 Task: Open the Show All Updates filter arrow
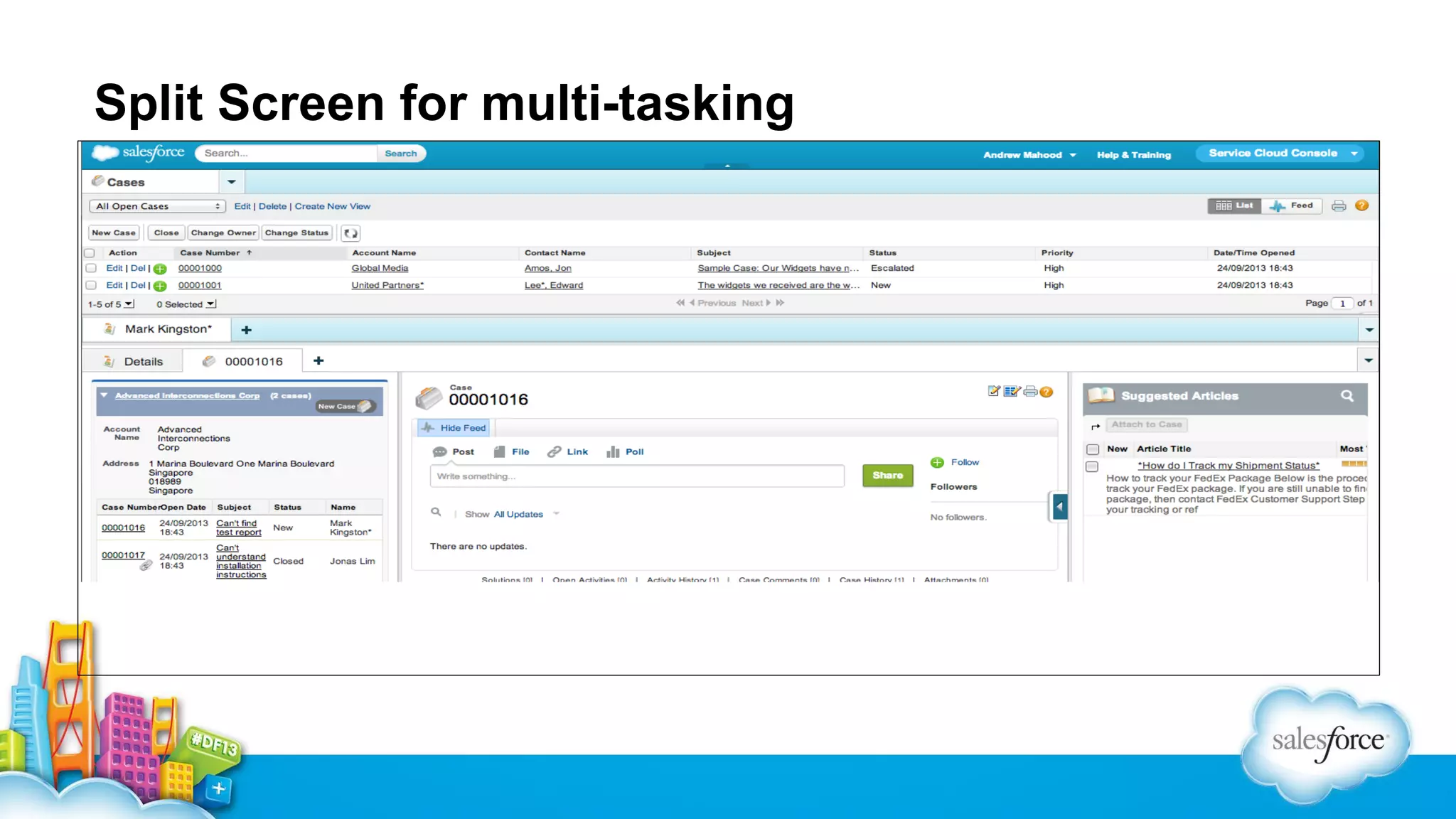click(x=556, y=513)
